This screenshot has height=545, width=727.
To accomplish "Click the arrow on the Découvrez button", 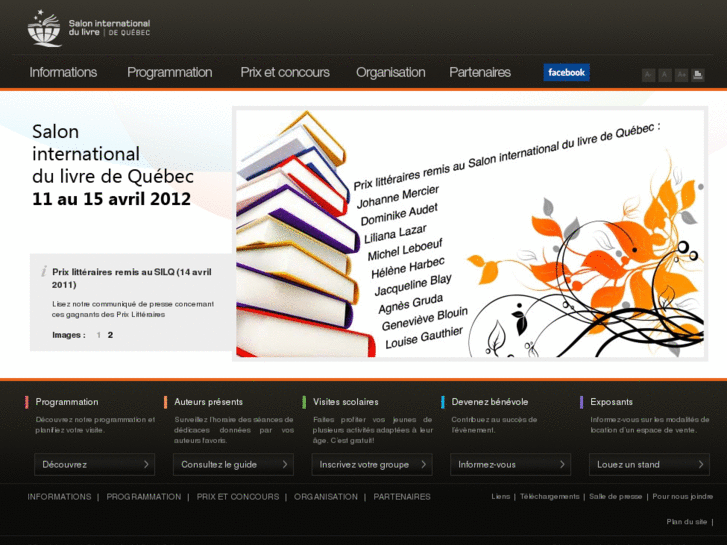I will pyautogui.click(x=146, y=464).
